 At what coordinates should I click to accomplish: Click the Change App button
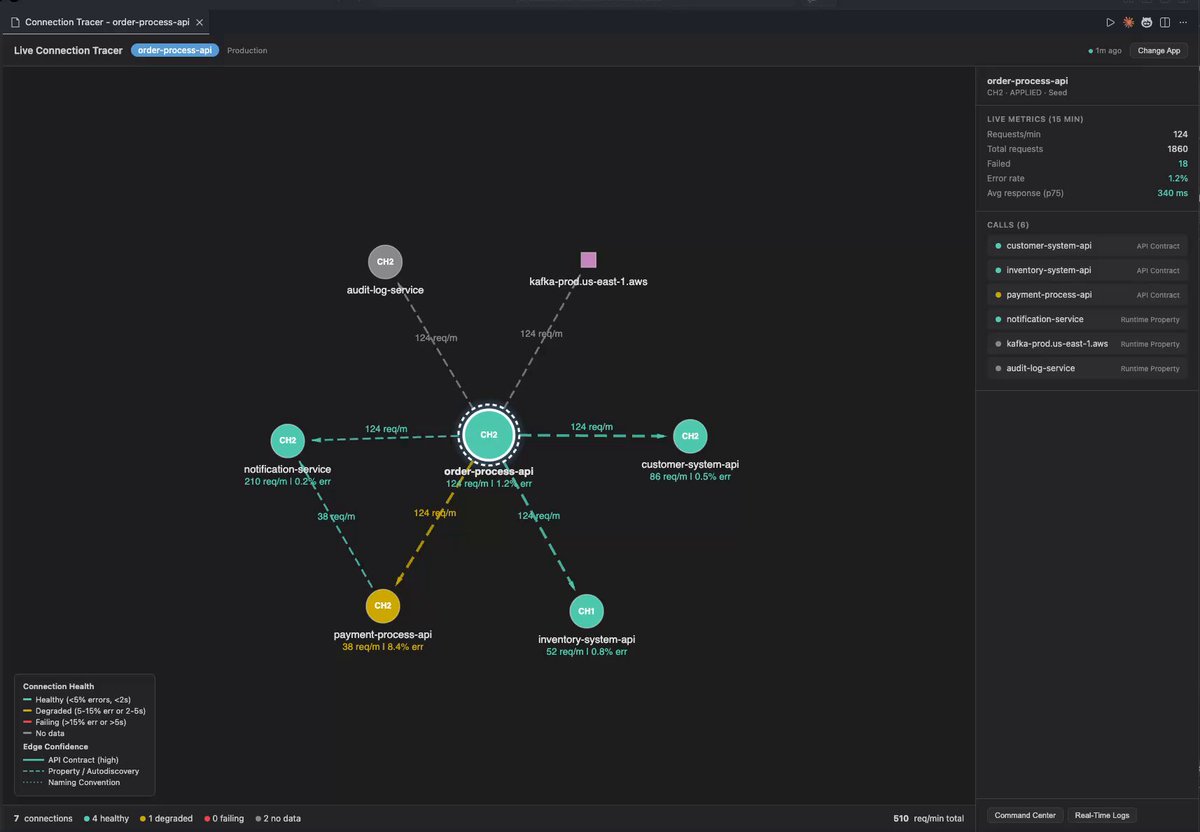pos(1160,50)
